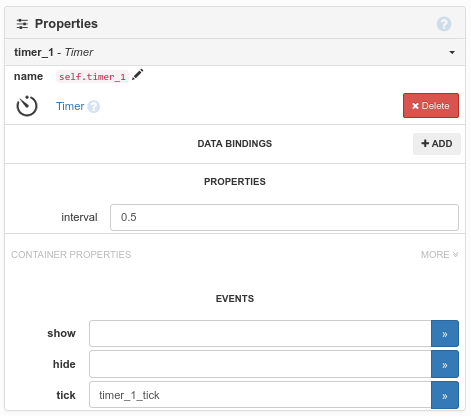Click the self.timer_1 name code label
The width and height of the screenshot is (471, 416).
pos(92,77)
